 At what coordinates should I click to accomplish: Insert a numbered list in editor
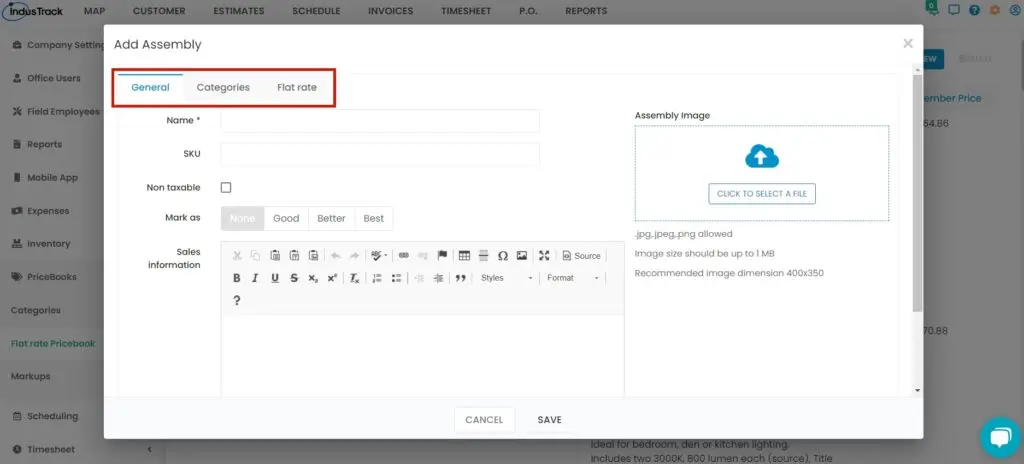pos(377,278)
